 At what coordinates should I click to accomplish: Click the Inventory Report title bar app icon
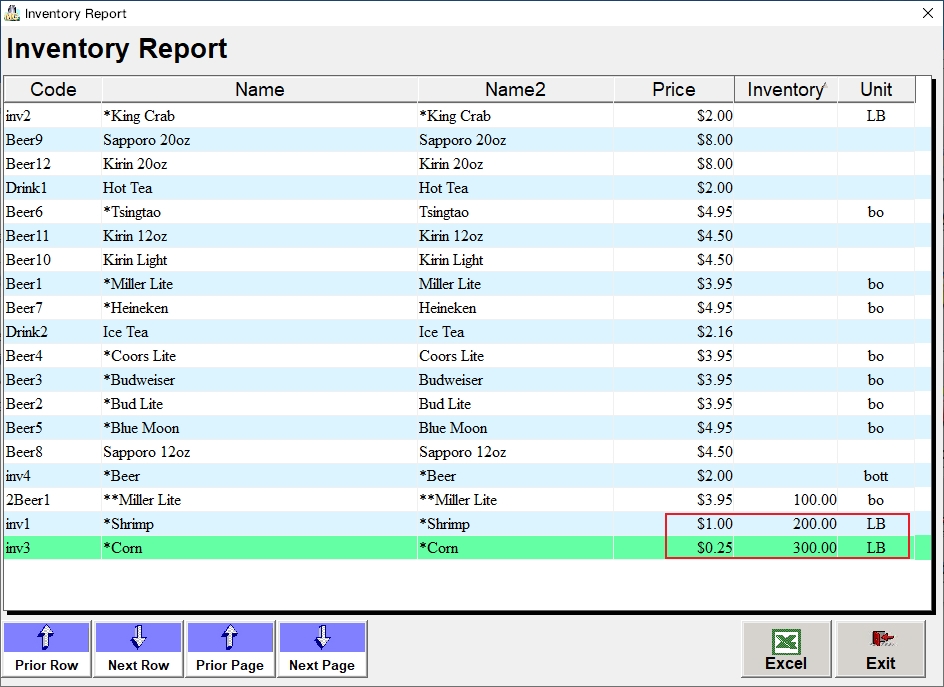pos(11,13)
